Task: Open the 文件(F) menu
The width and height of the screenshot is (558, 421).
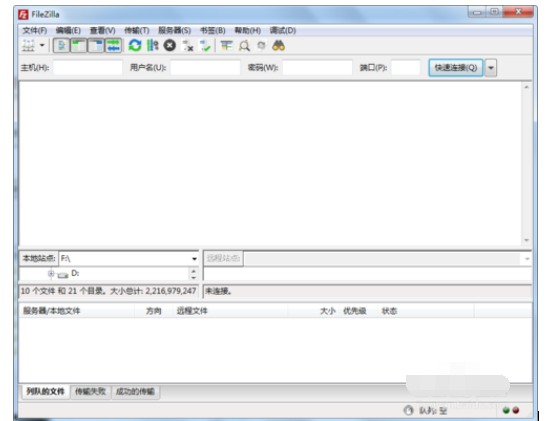Action: click(35, 31)
